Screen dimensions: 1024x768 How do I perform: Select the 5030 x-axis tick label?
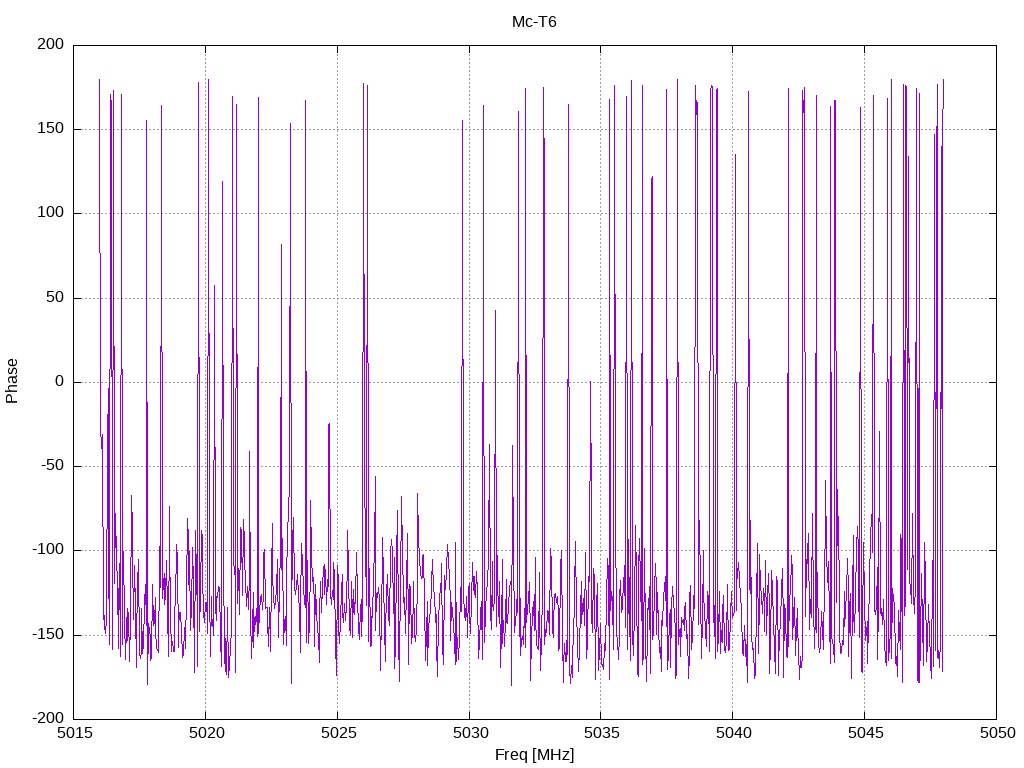coord(470,733)
